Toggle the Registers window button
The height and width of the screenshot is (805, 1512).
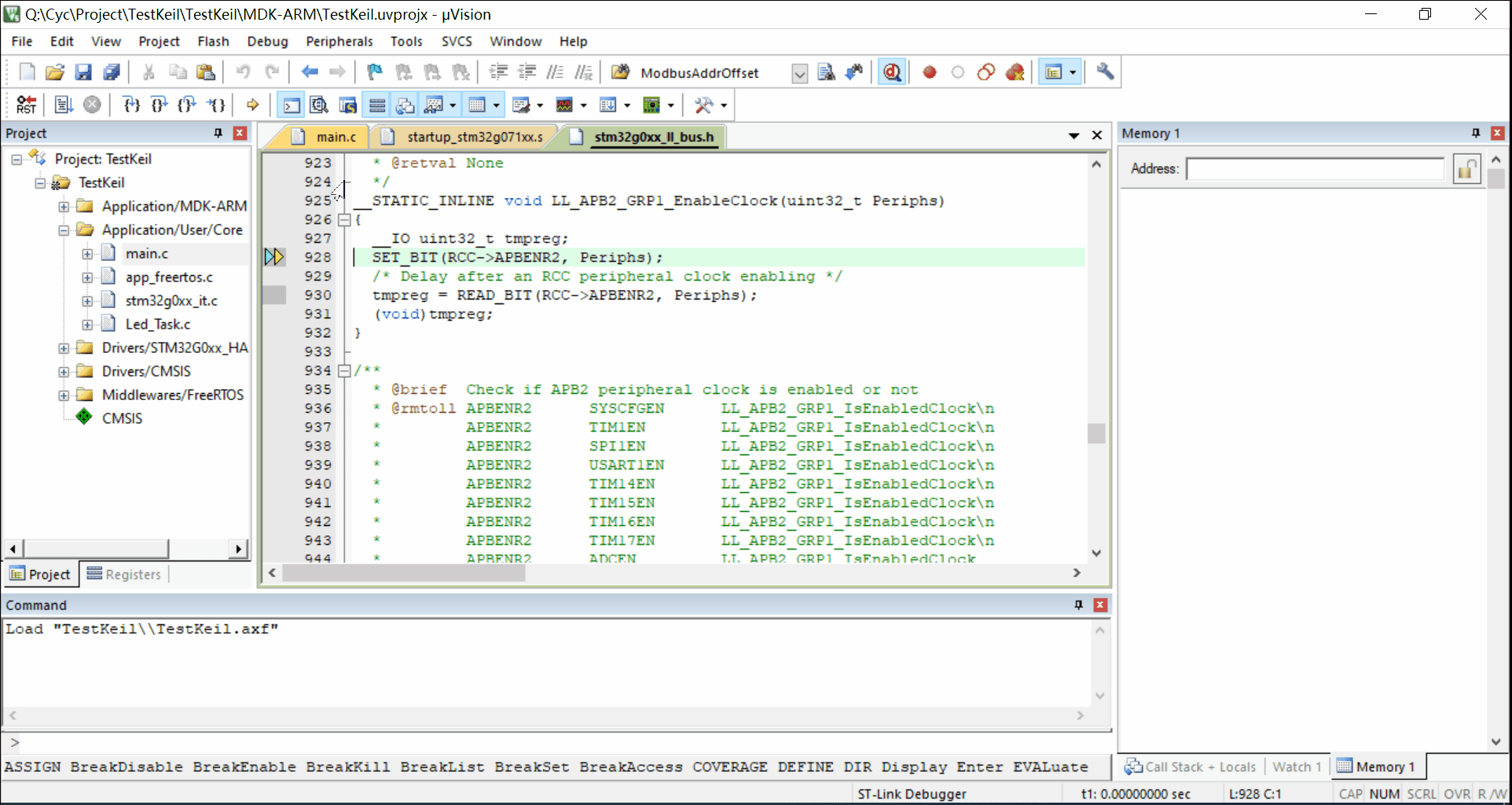point(377,105)
